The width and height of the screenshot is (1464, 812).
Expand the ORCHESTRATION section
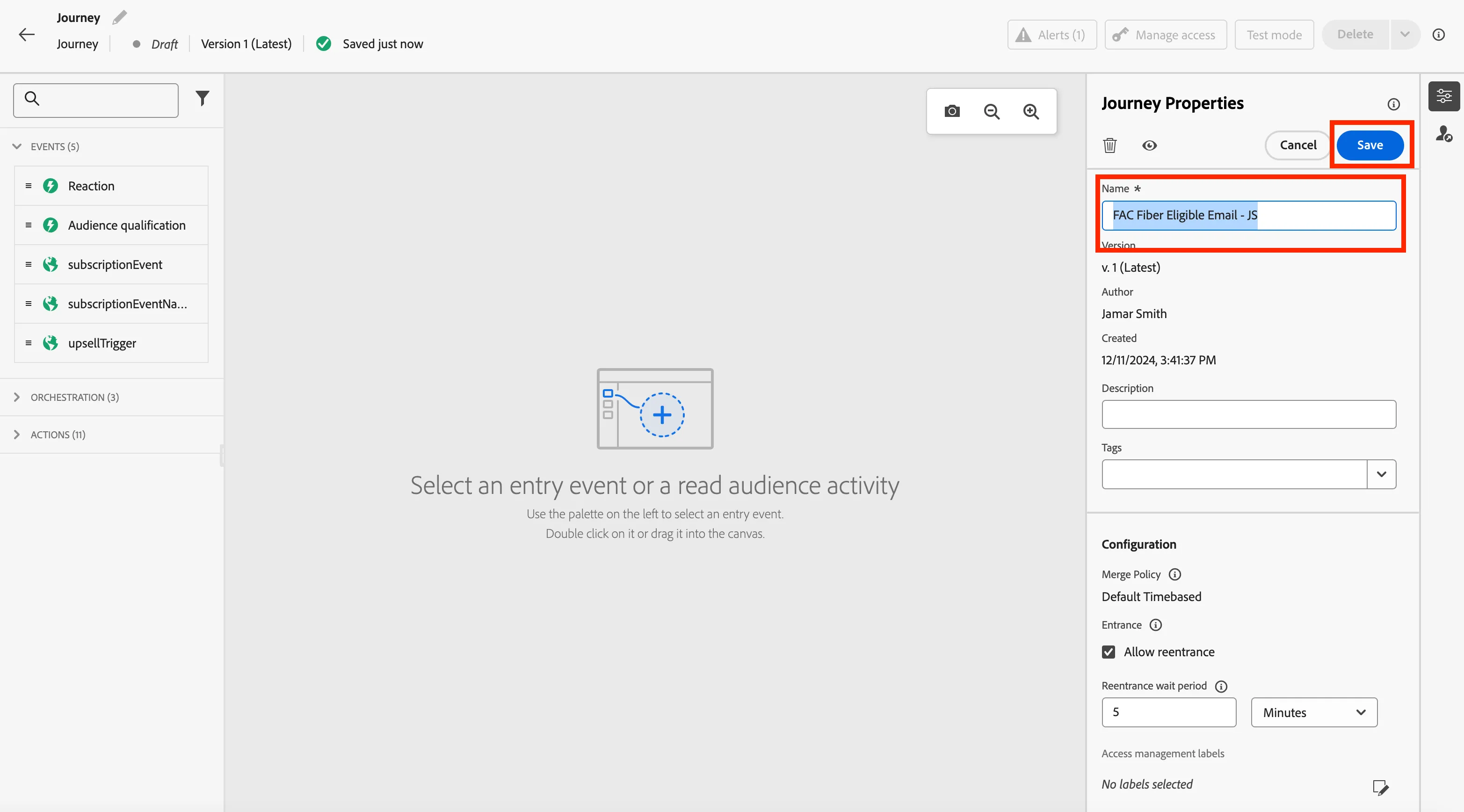tap(17, 397)
